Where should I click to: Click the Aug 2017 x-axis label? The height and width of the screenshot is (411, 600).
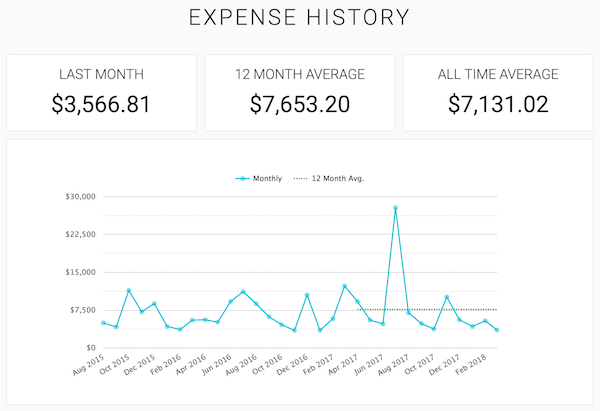pyautogui.click(x=393, y=365)
